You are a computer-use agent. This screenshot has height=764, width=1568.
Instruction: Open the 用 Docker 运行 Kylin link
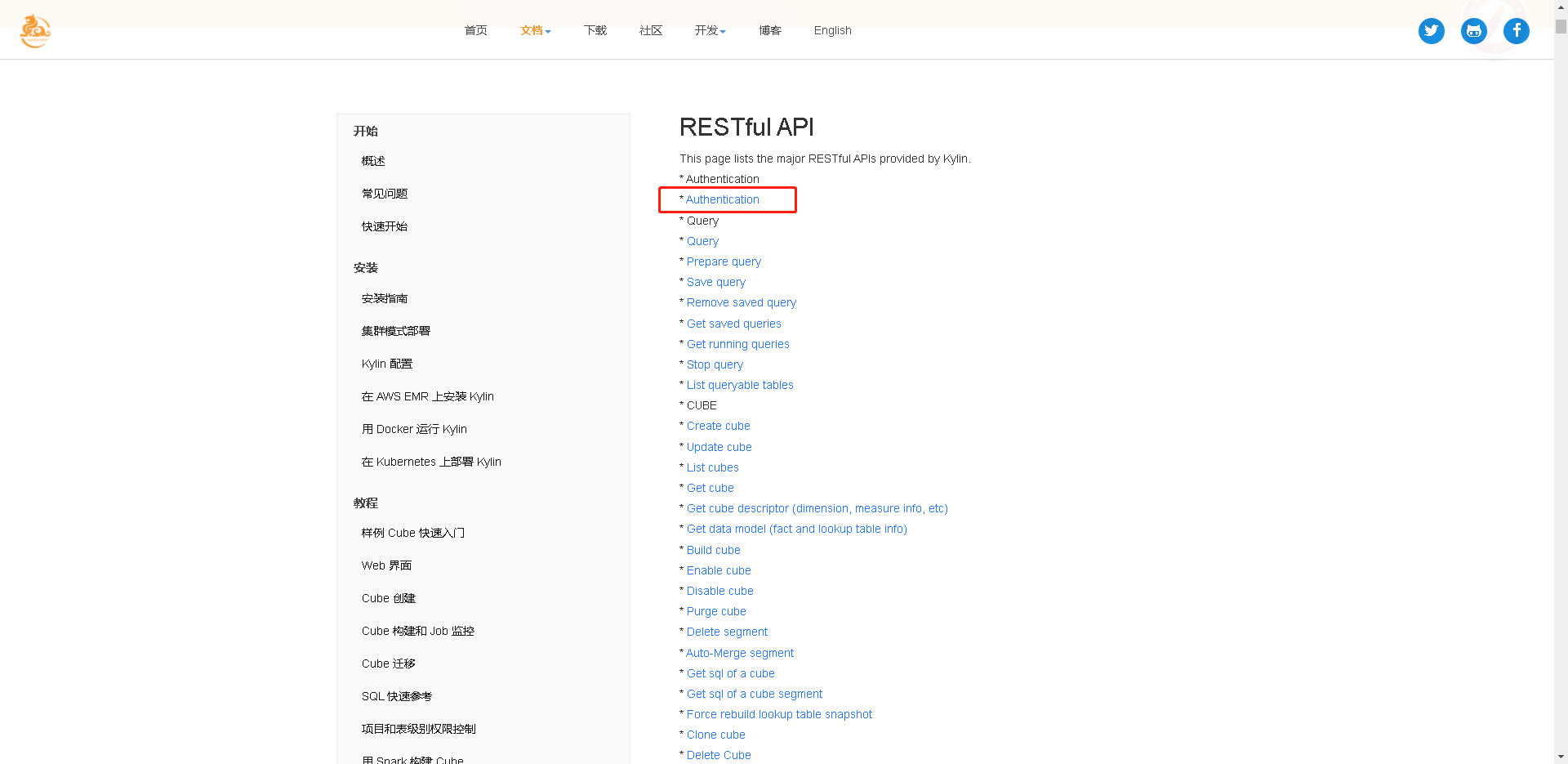tap(414, 429)
